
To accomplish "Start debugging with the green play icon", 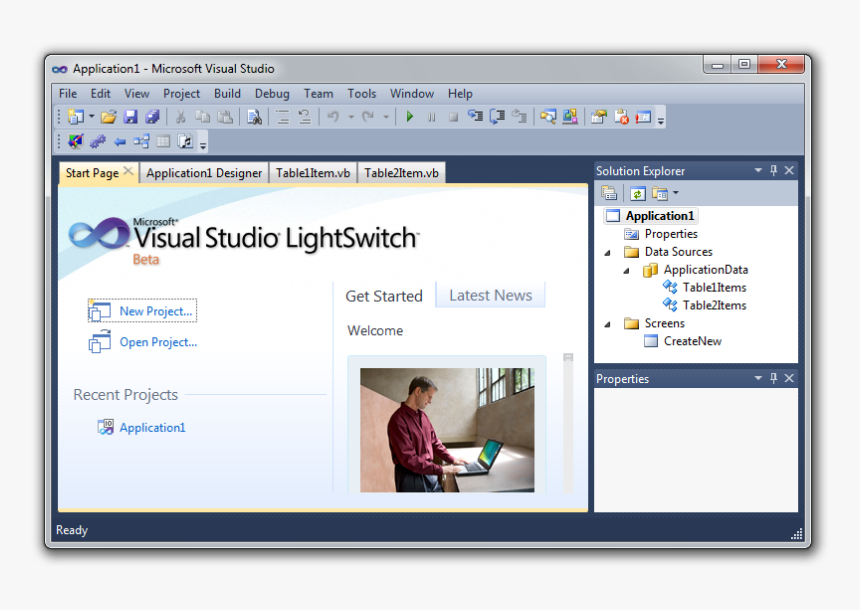I will [409, 116].
